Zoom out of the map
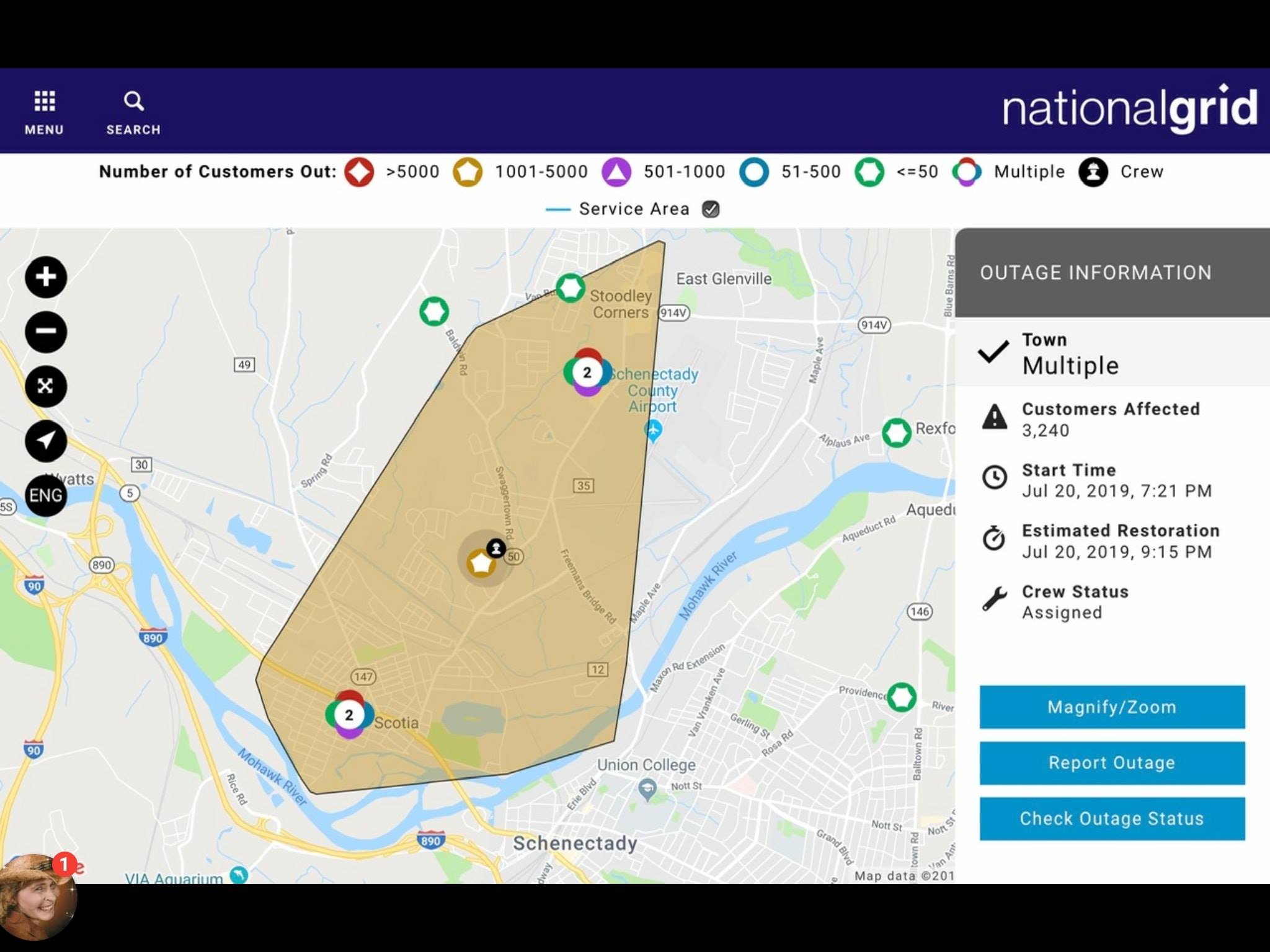 tap(46, 332)
